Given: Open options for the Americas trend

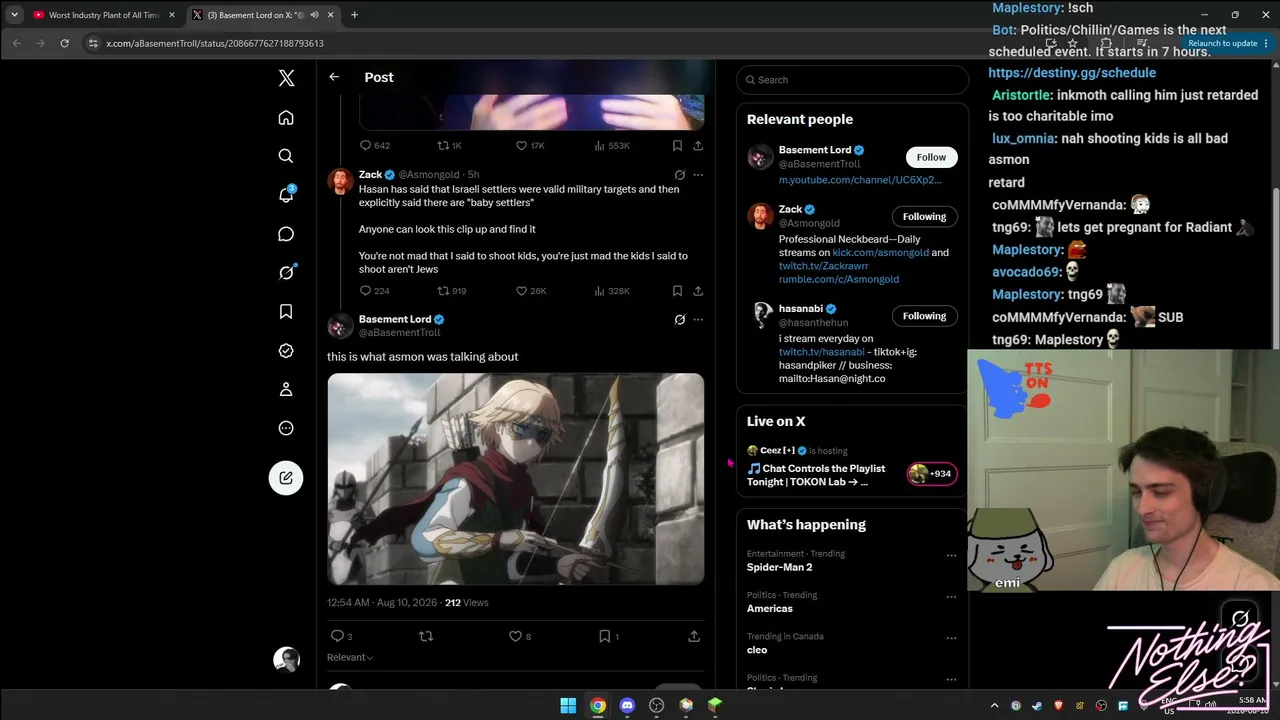Looking at the screenshot, I should point(951,597).
